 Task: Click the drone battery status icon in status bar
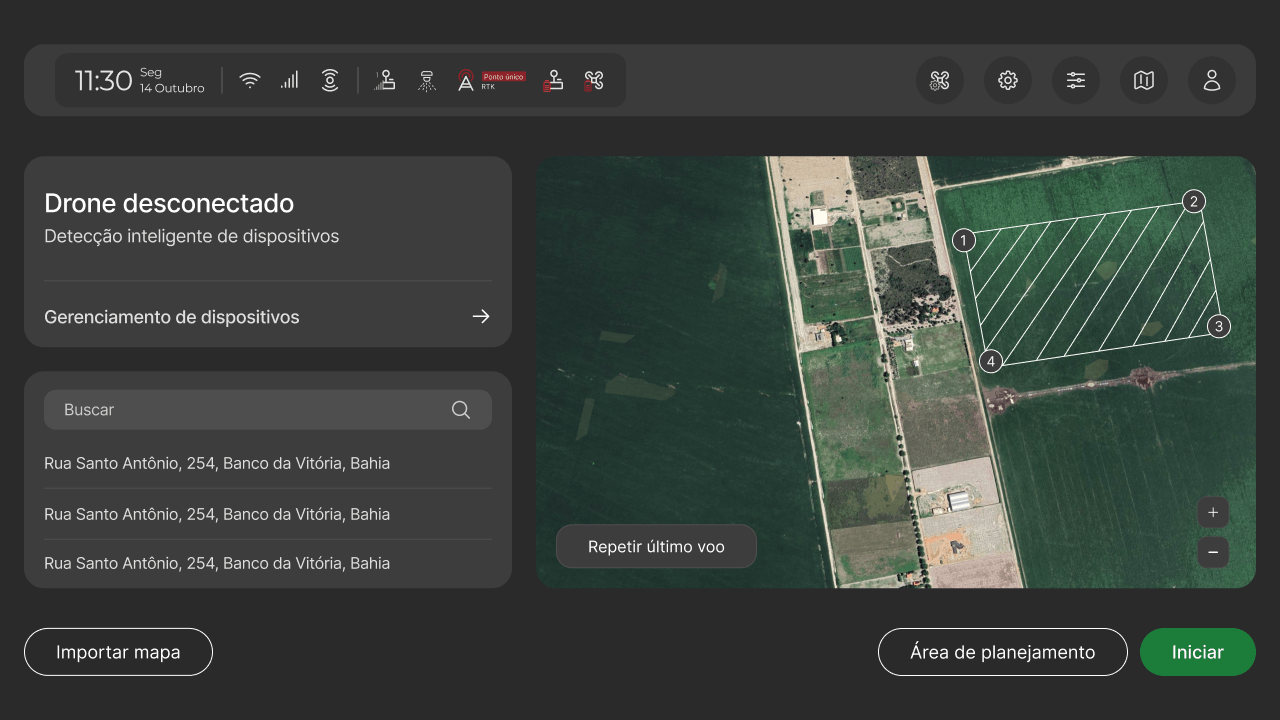coord(594,80)
